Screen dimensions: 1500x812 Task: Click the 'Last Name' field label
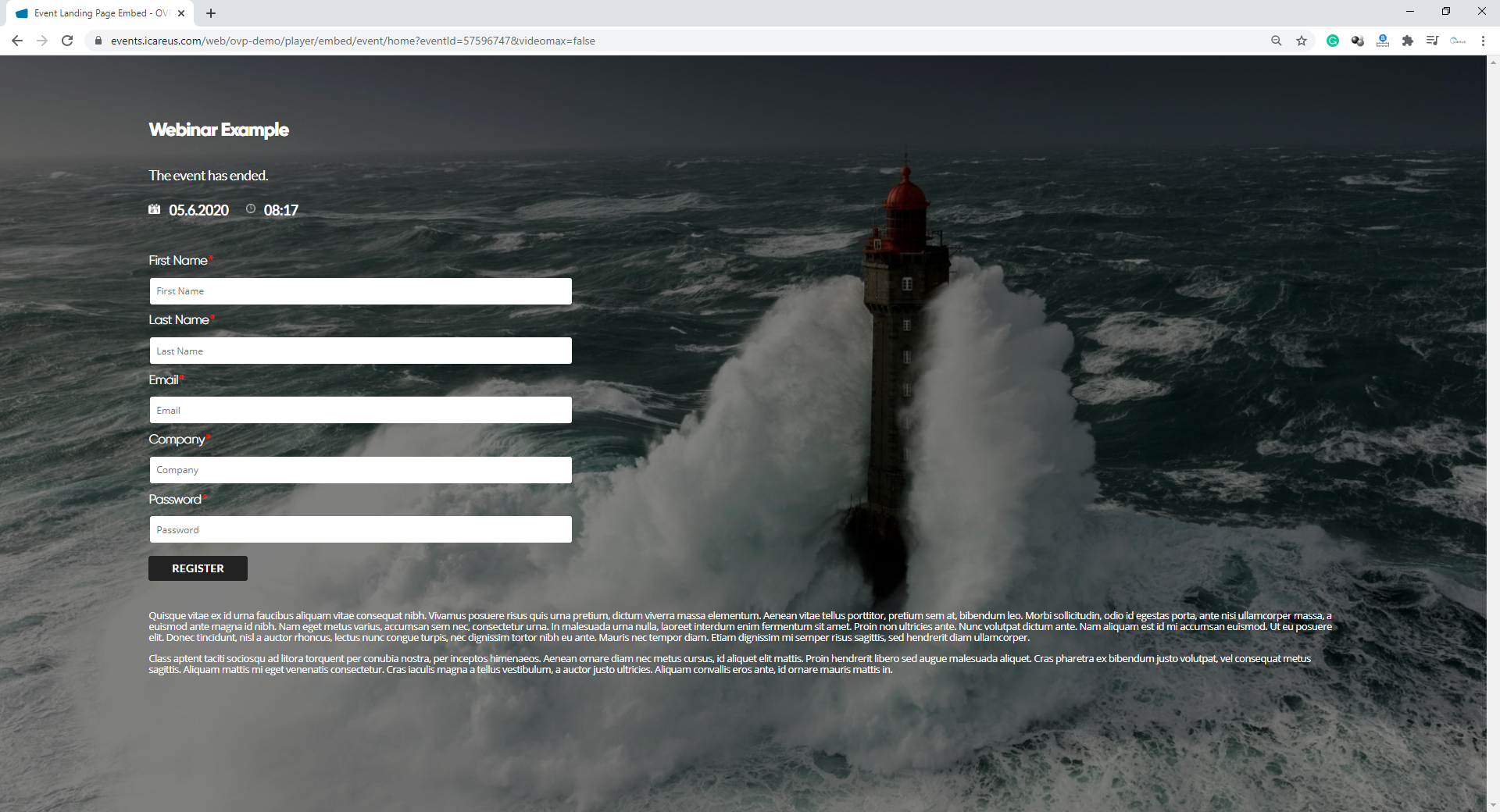click(179, 320)
